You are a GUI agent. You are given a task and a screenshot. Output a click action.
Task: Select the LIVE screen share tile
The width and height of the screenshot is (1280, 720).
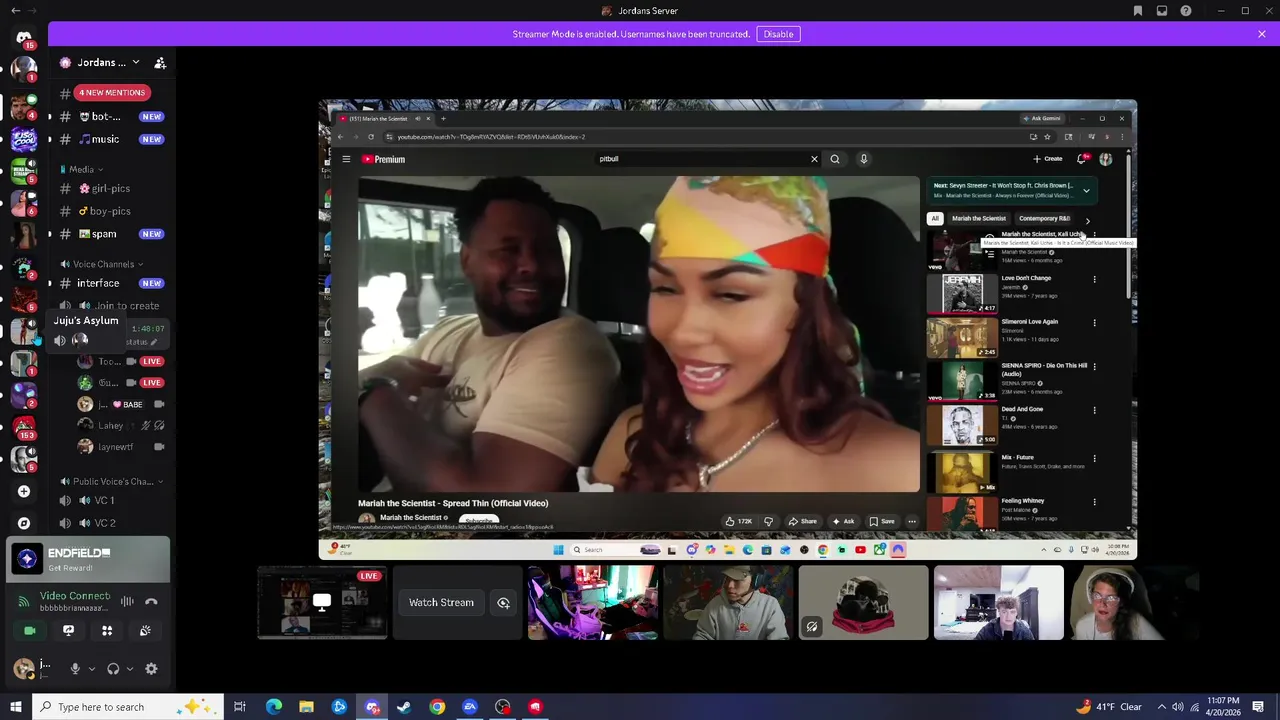pyautogui.click(x=322, y=602)
